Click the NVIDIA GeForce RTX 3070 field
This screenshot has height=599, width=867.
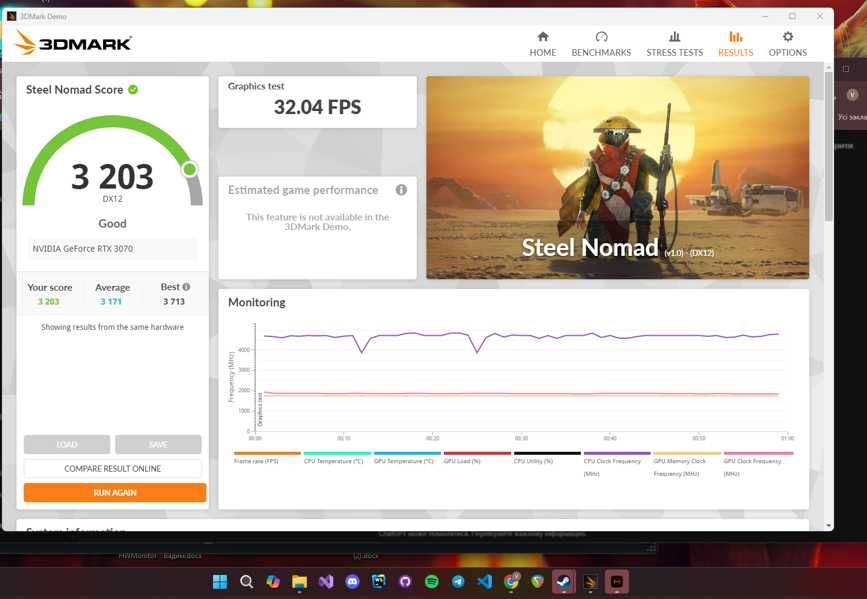pyautogui.click(x=112, y=248)
